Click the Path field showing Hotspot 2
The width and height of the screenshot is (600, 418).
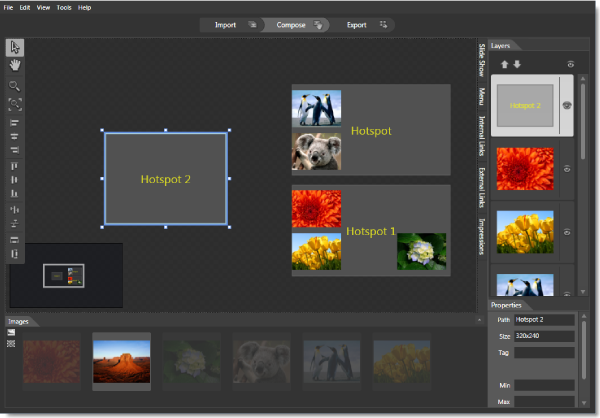[544, 320]
